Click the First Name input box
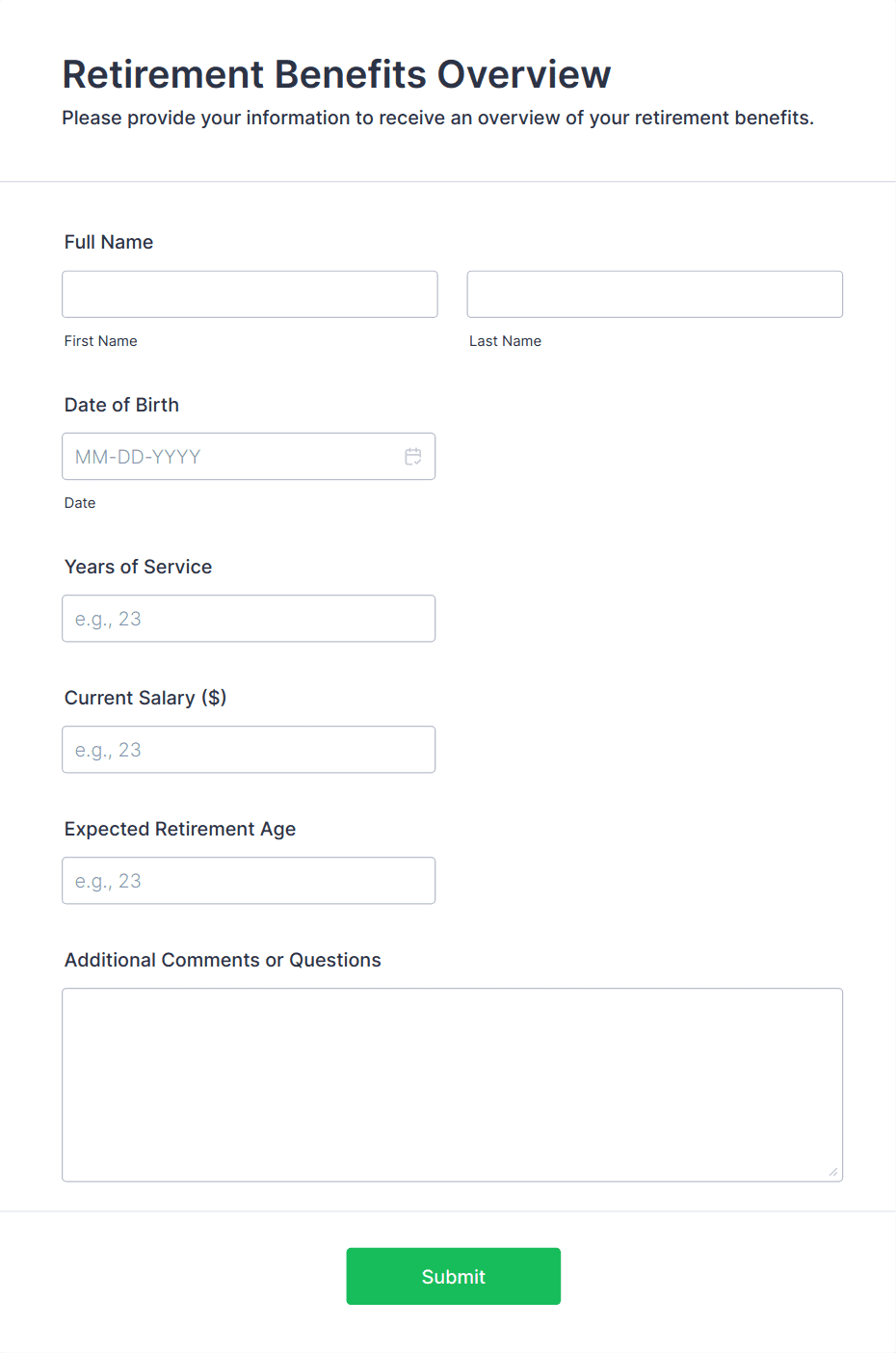The height and width of the screenshot is (1353, 896). 250,295
